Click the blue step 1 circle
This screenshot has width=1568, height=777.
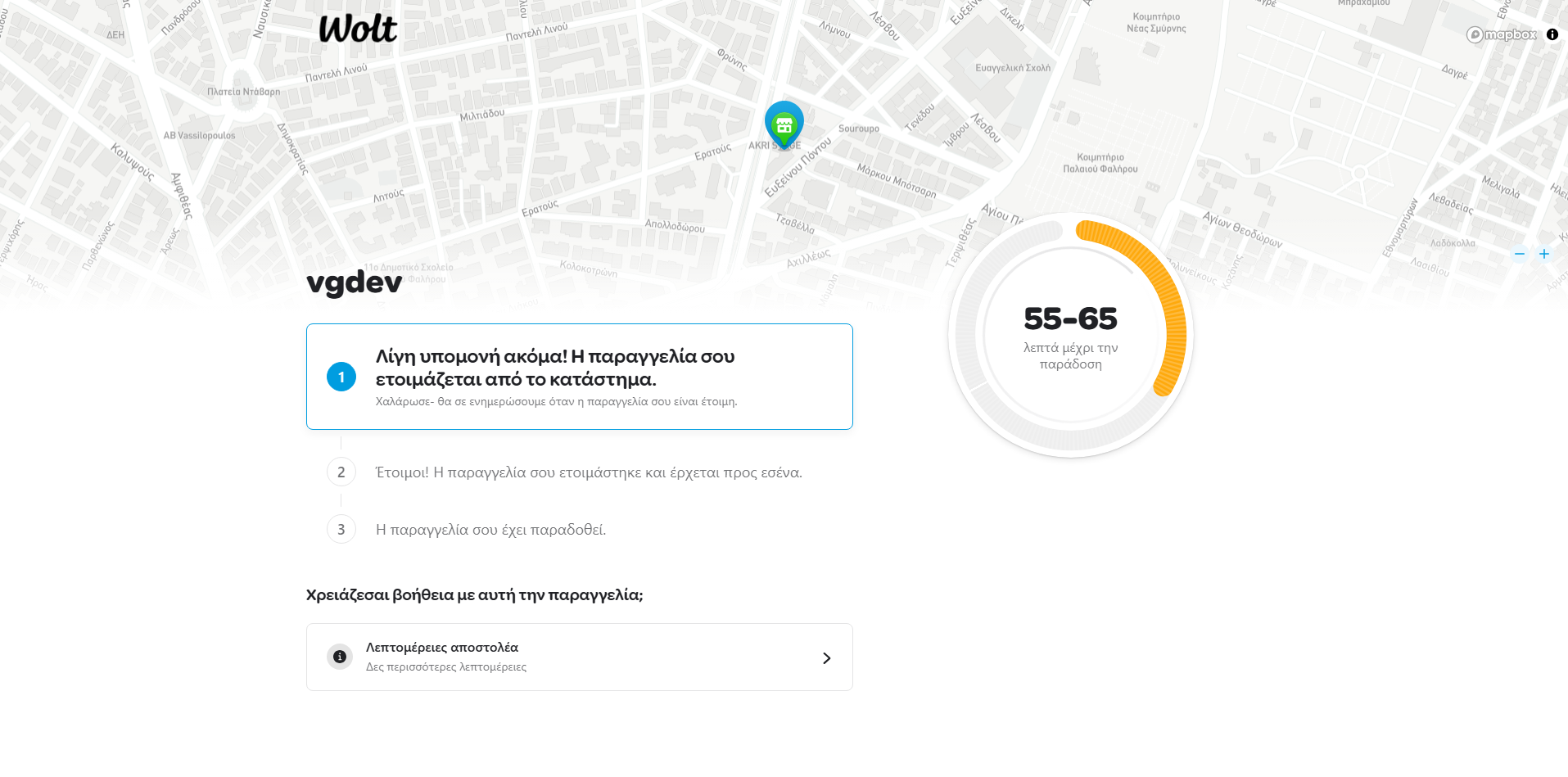[341, 377]
